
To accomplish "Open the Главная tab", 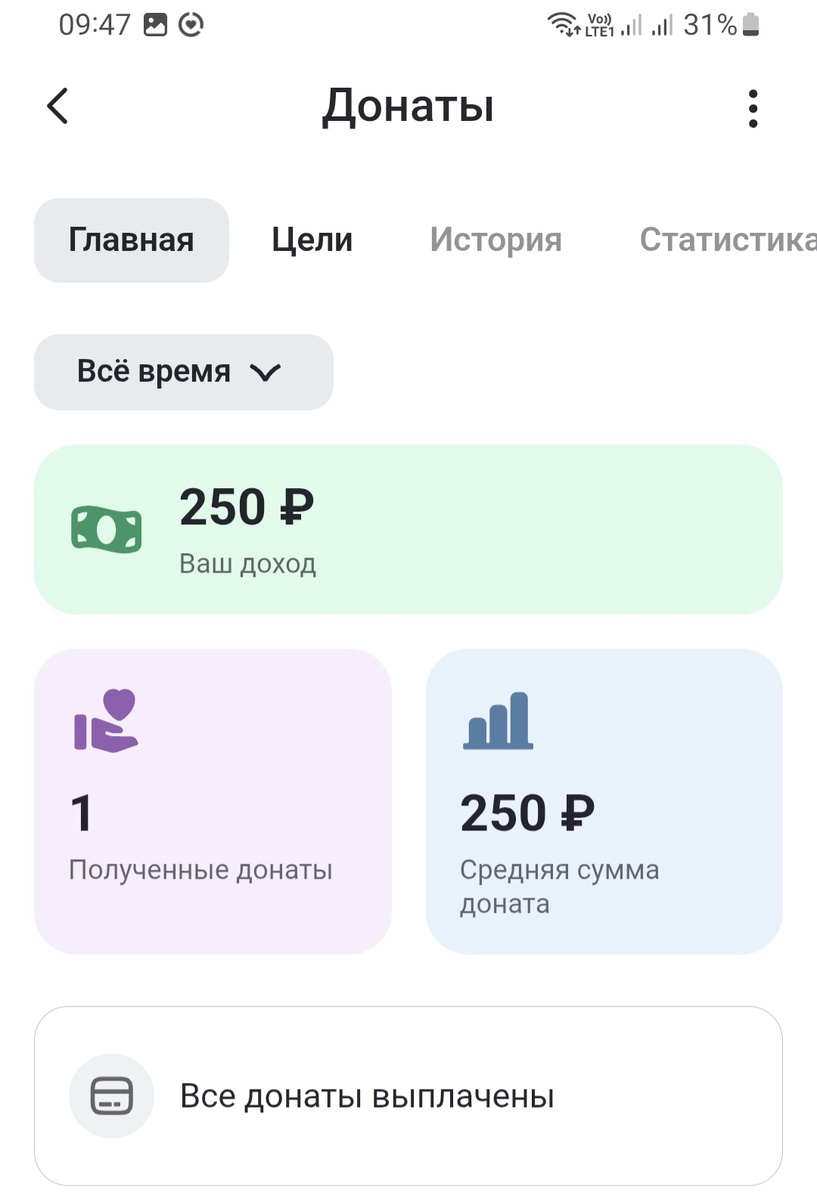I will [131, 240].
